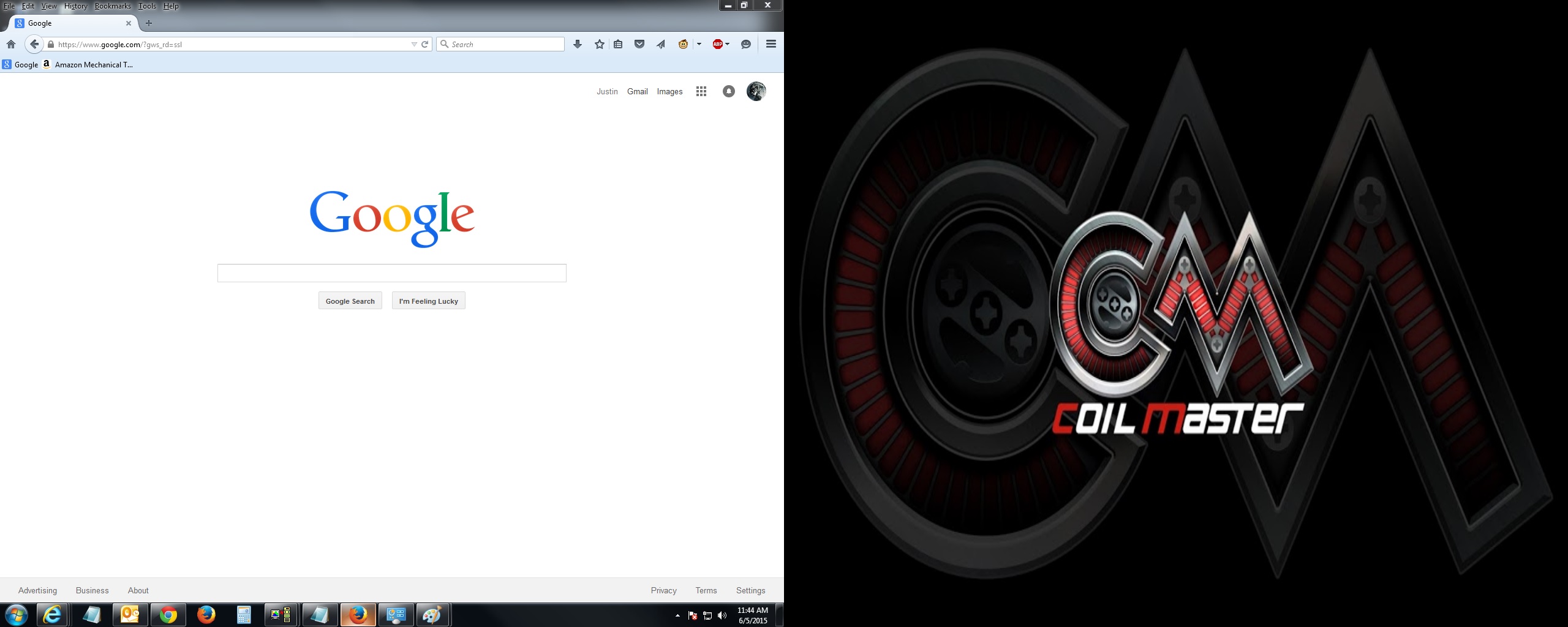The image size is (1568, 627).
Task: Open the Control Panel taskbar icon
Action: pyautogui.click(x=396, y=615)
